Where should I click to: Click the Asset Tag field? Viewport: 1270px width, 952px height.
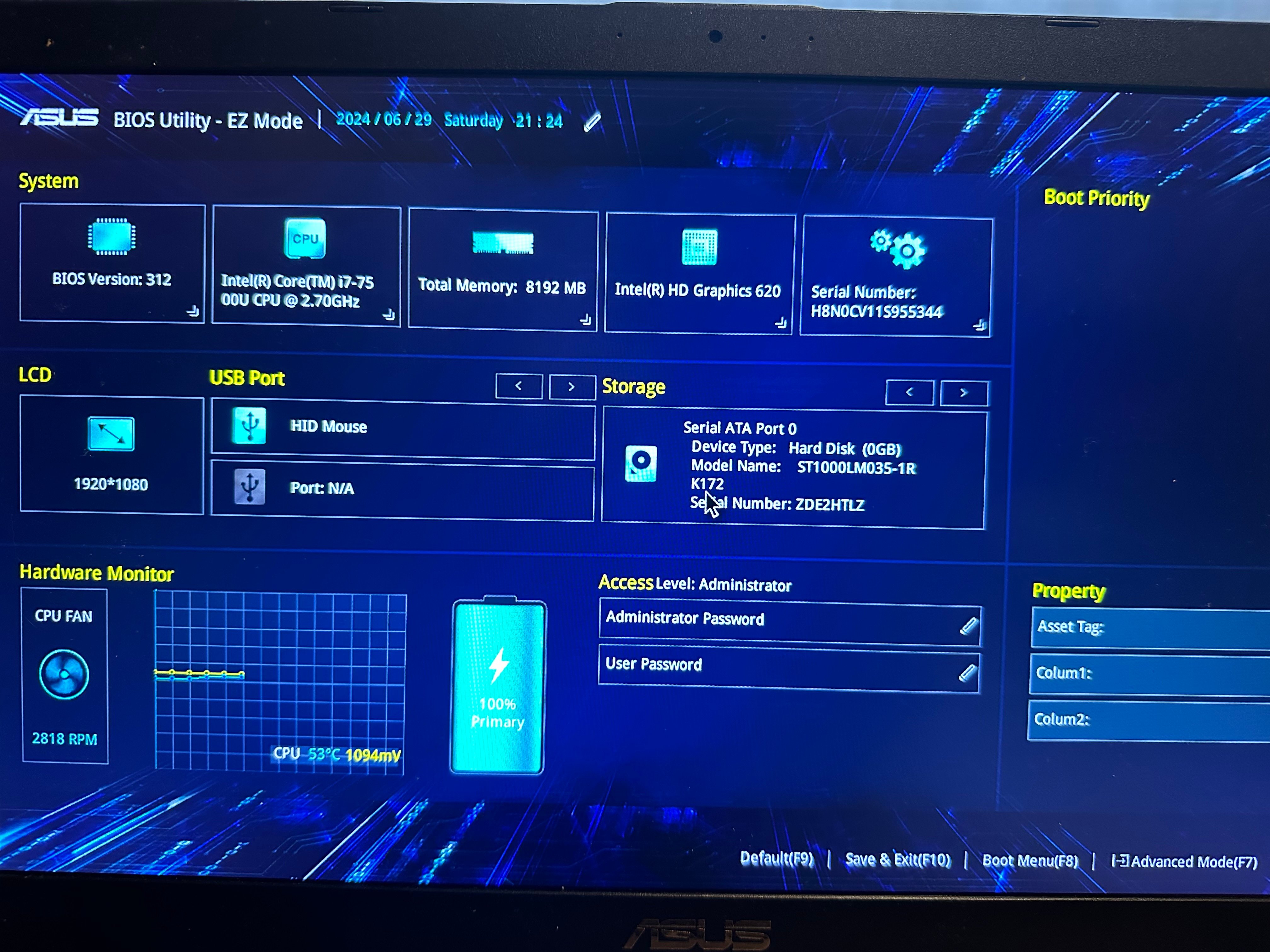(1151, 628)
